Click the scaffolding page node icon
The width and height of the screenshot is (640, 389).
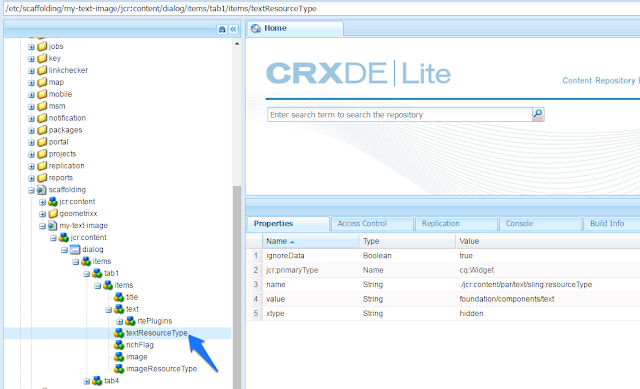click(41, 190)
